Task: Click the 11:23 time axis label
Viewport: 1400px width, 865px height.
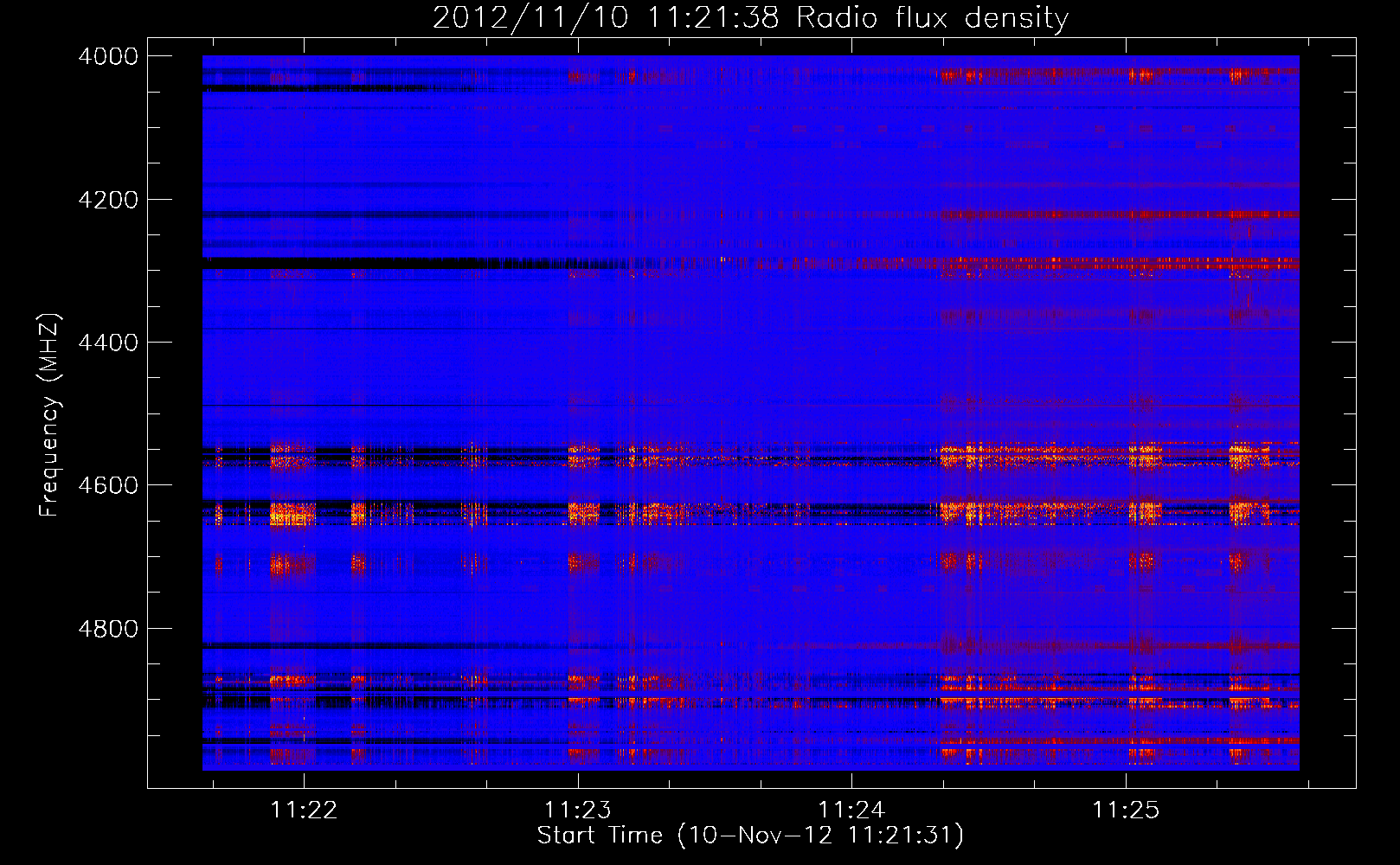Action: 577,811
